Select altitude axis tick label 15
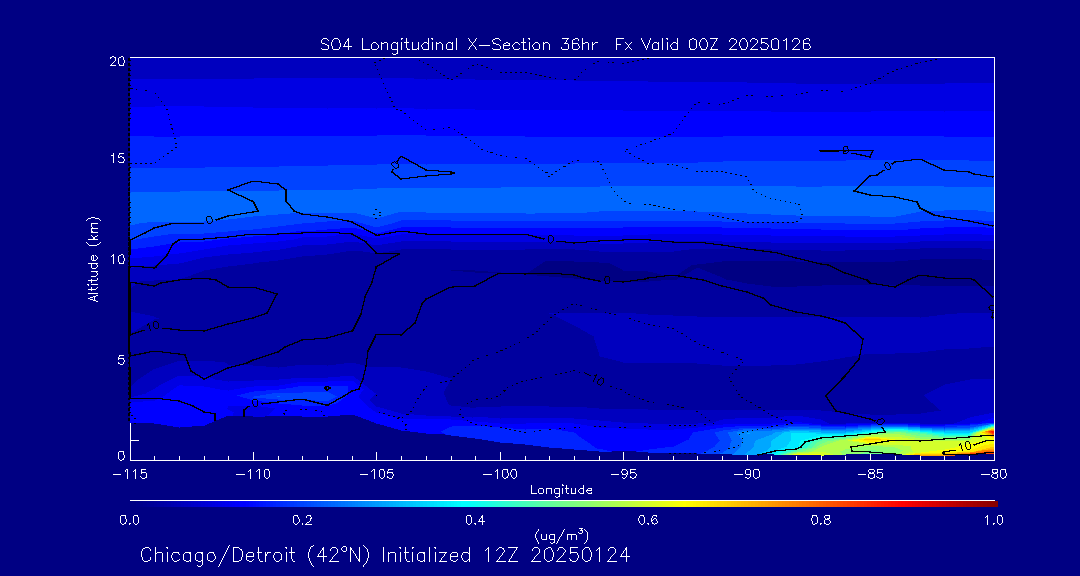 pos(116,159)
